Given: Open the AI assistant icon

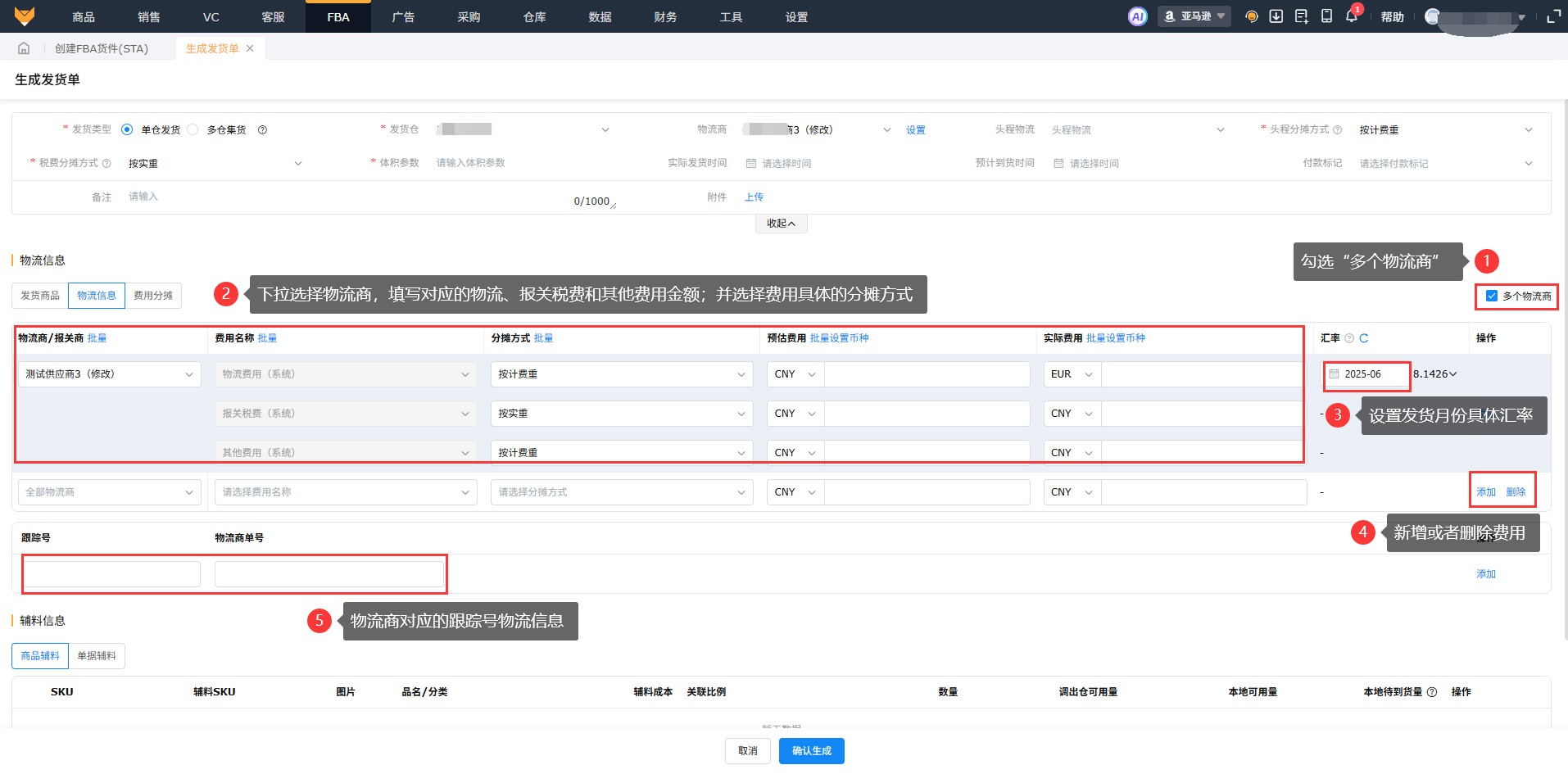Looking at the screenshot, I should tap(1137, 16).
